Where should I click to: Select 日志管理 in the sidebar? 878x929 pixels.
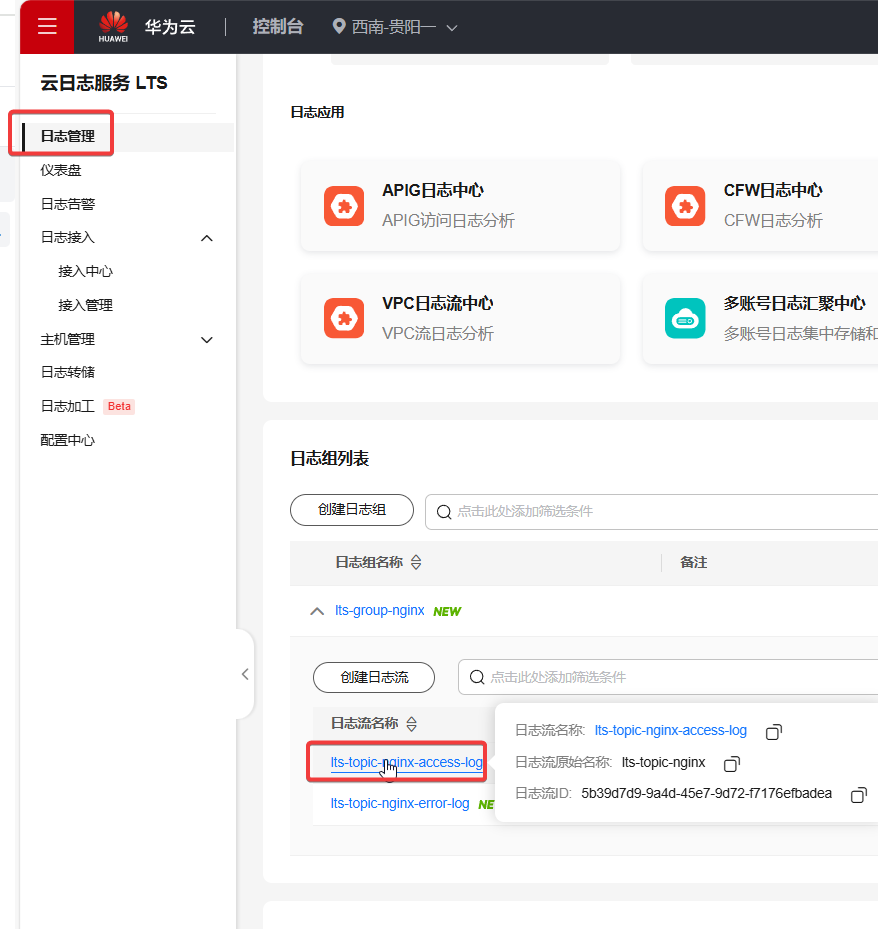point(68,136)
